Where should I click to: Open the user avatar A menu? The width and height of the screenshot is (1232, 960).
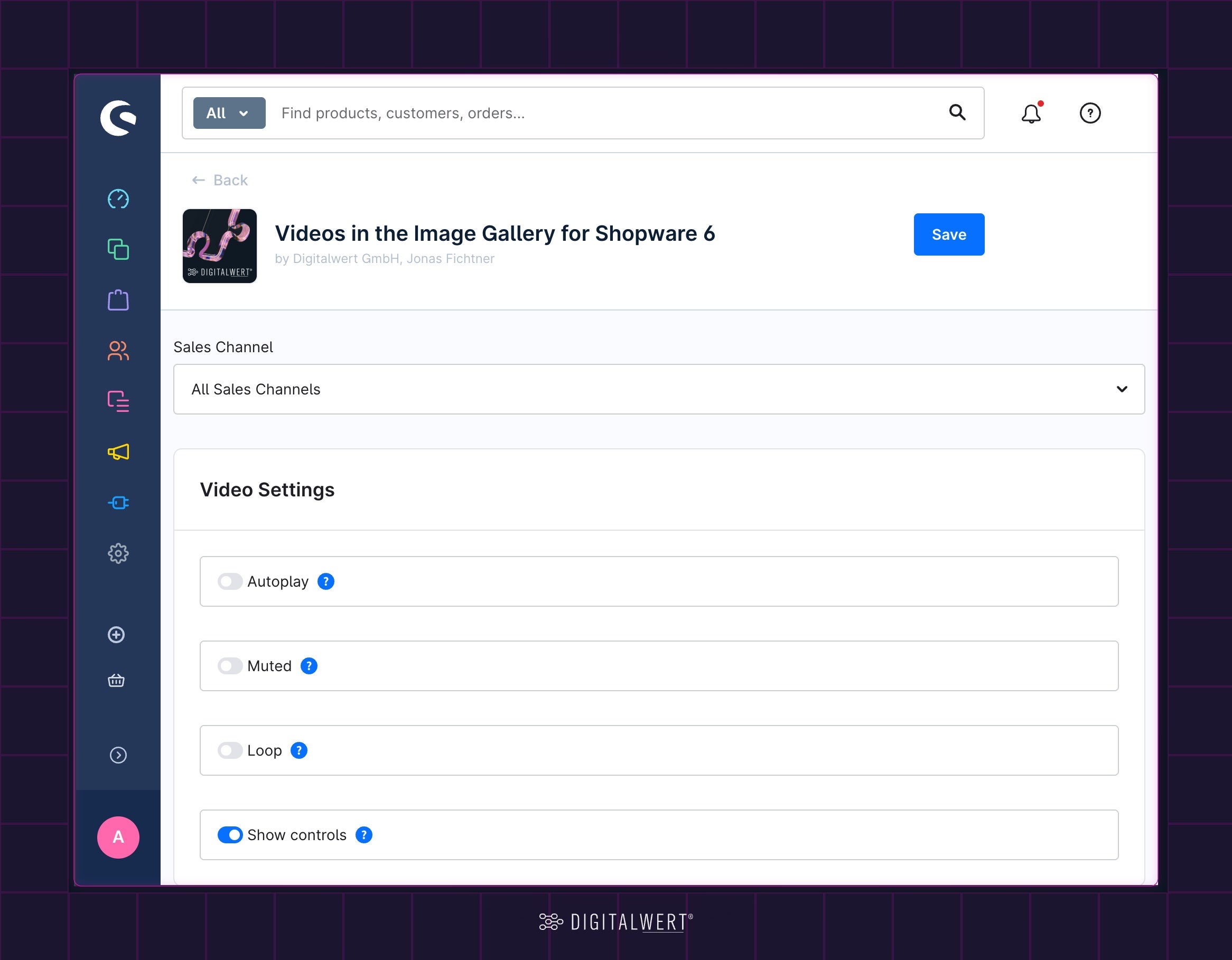click(118, 837)
